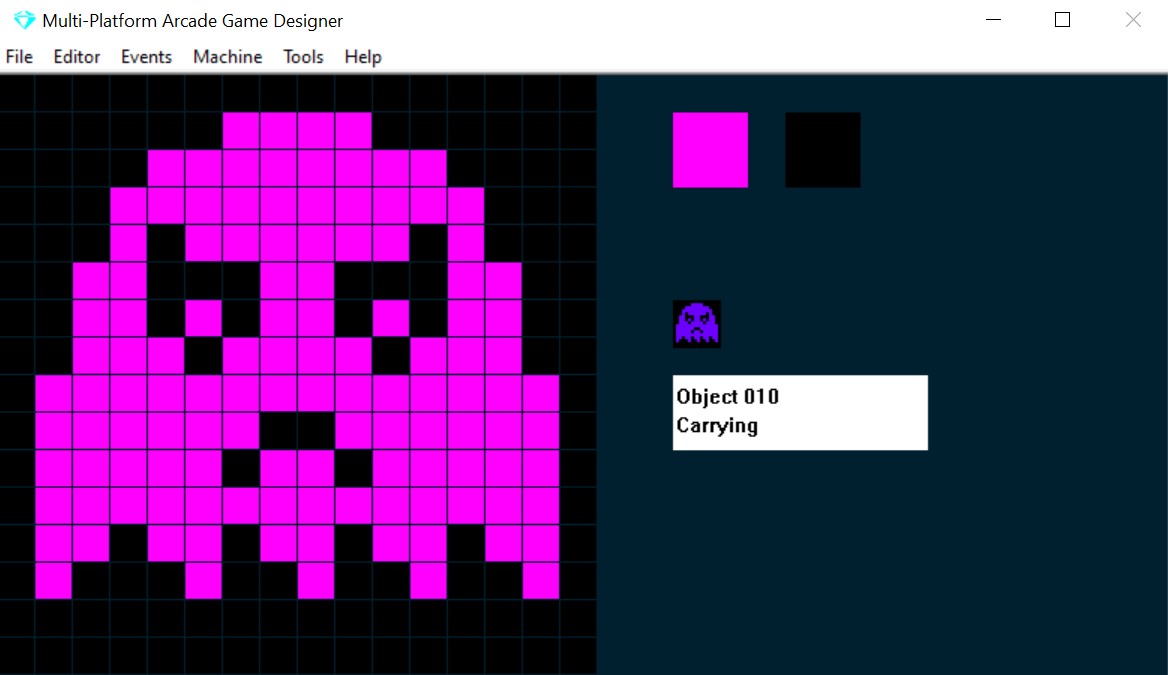The image size is (1168, 675).
Task: Click the ghost's left eye pupil pixel
Action: click(x=203, y=318)
